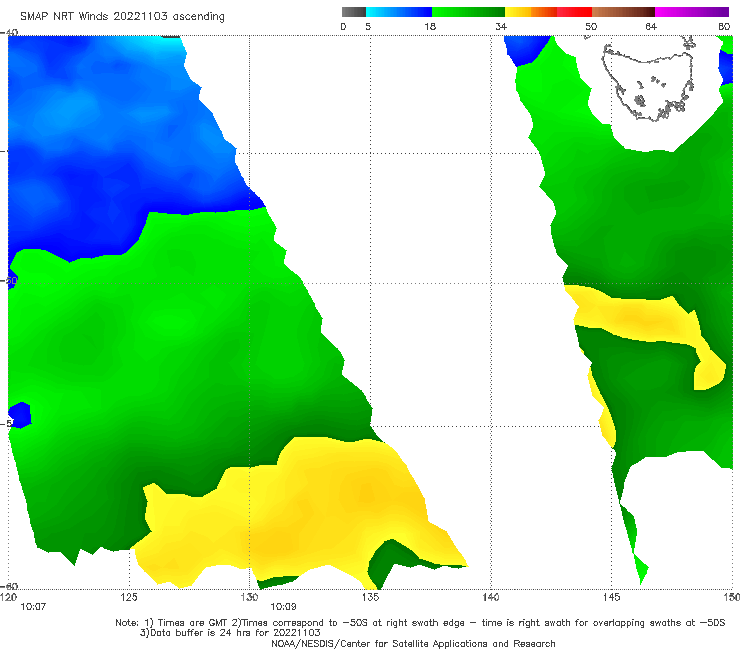Click the gray 0-5 knot colorbar segment
Image resolution: width=740 pixels, height=650 pixels.
(x=353, y=12)
